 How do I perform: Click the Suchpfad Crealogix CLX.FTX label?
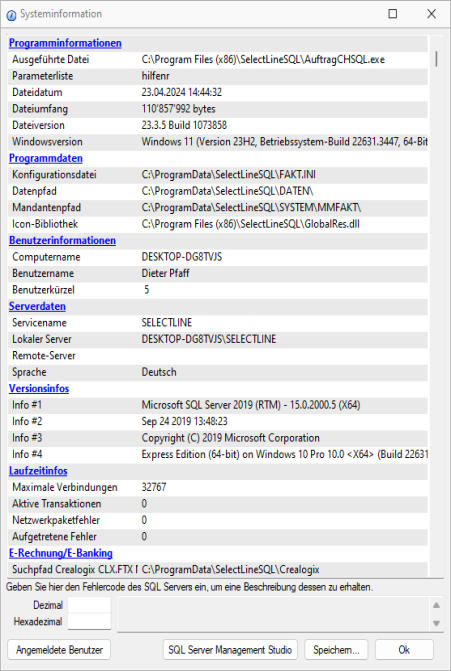(75, 570)
